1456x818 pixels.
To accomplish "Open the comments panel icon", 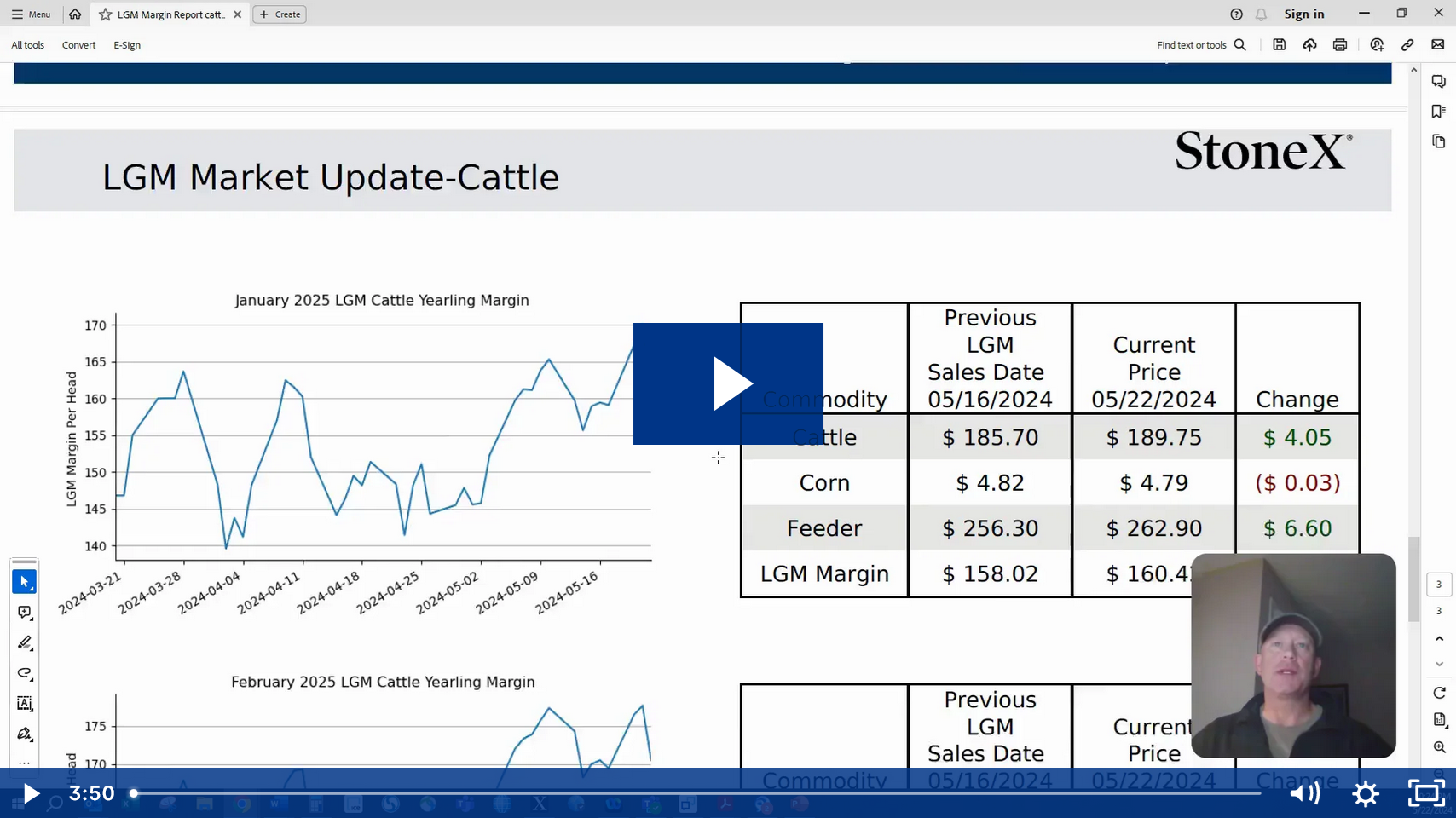I will 1439,82.
